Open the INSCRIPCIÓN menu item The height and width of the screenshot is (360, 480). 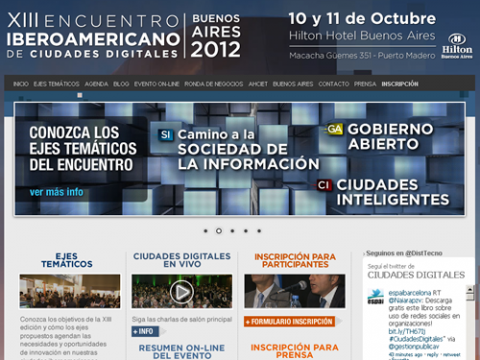point(400,84)
